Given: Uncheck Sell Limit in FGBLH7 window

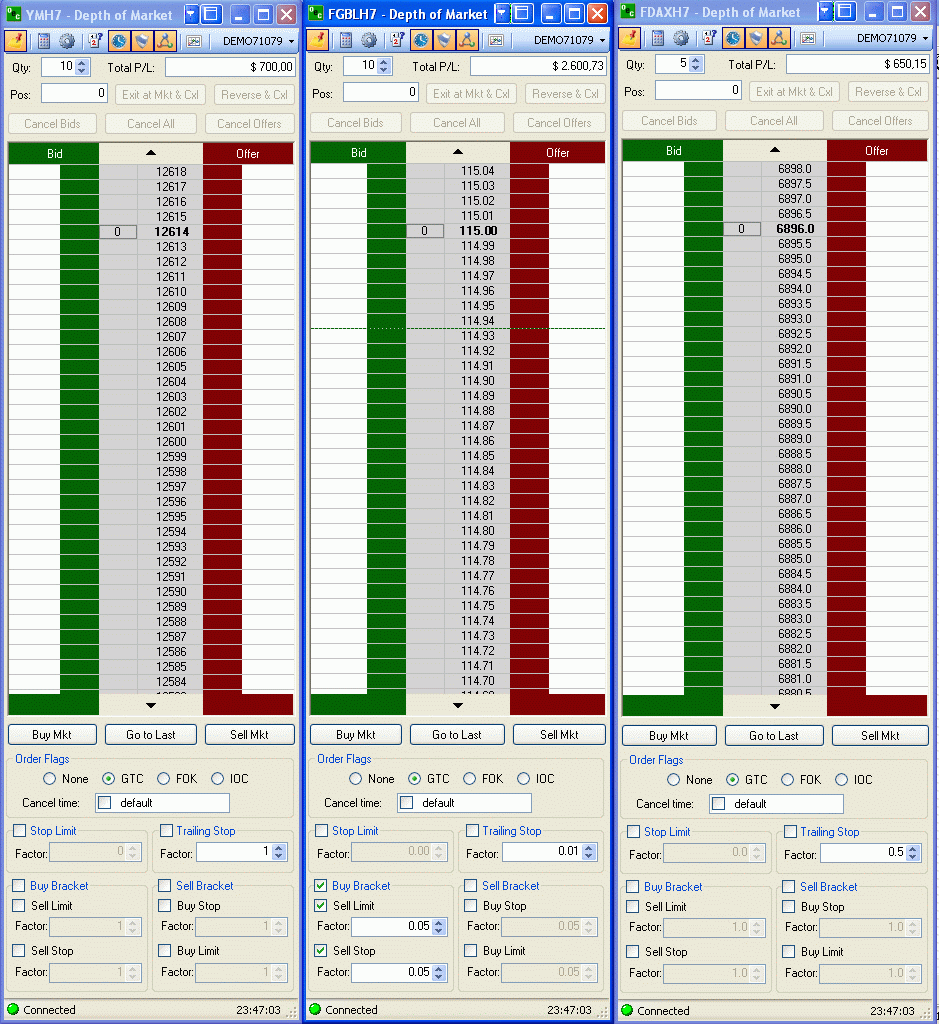Looking at the screenshot, I should coord(321,905).
